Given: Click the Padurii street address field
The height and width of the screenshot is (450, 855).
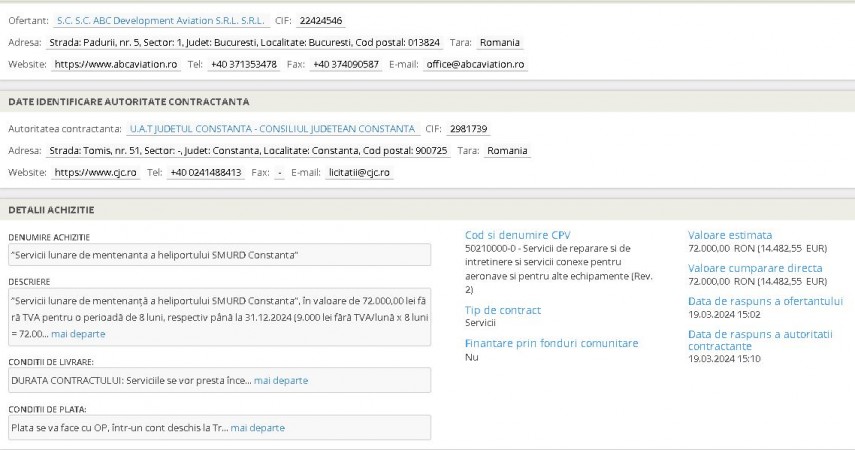Looking at the screenshot, I should coord(244,43).
